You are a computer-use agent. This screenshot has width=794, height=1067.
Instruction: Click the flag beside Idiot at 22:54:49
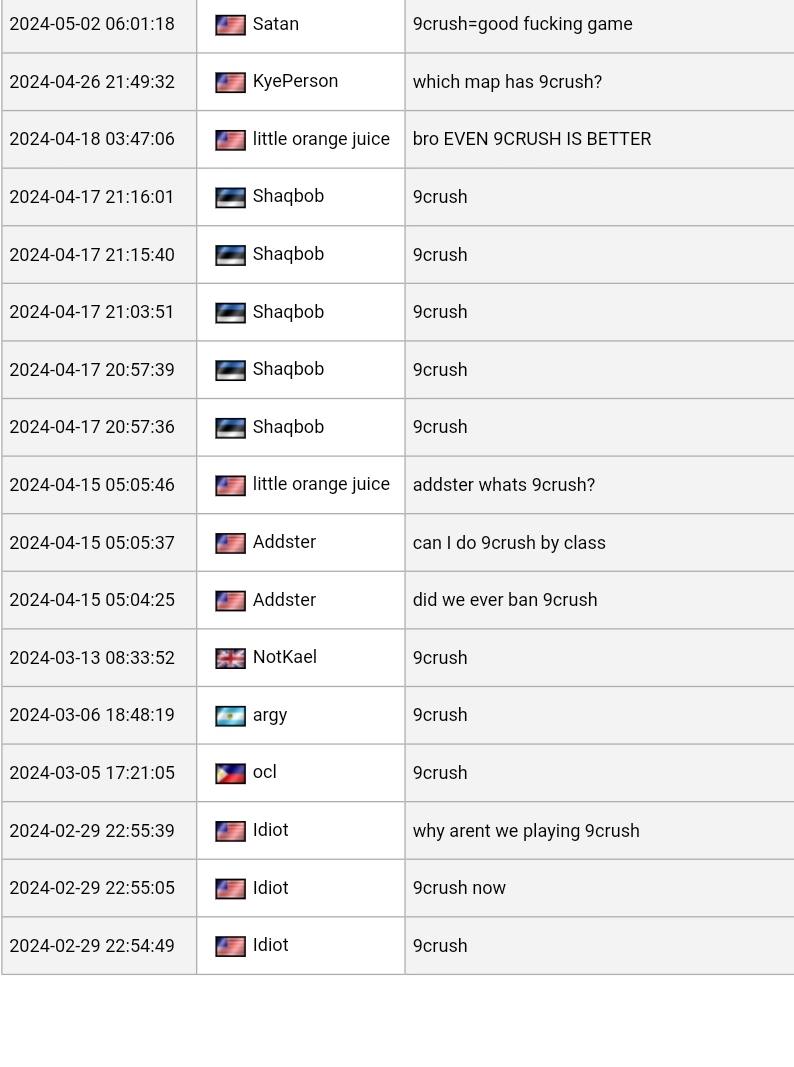click(230, 946)
